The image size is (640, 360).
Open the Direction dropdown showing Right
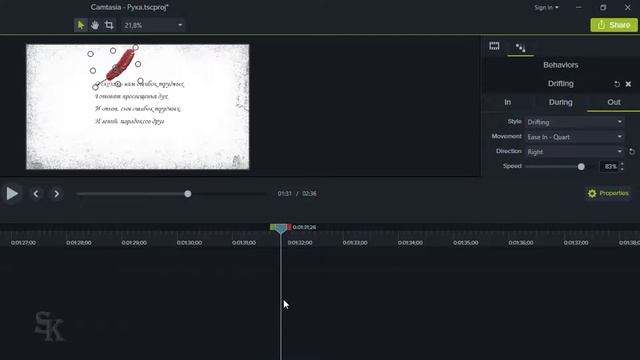575,152
